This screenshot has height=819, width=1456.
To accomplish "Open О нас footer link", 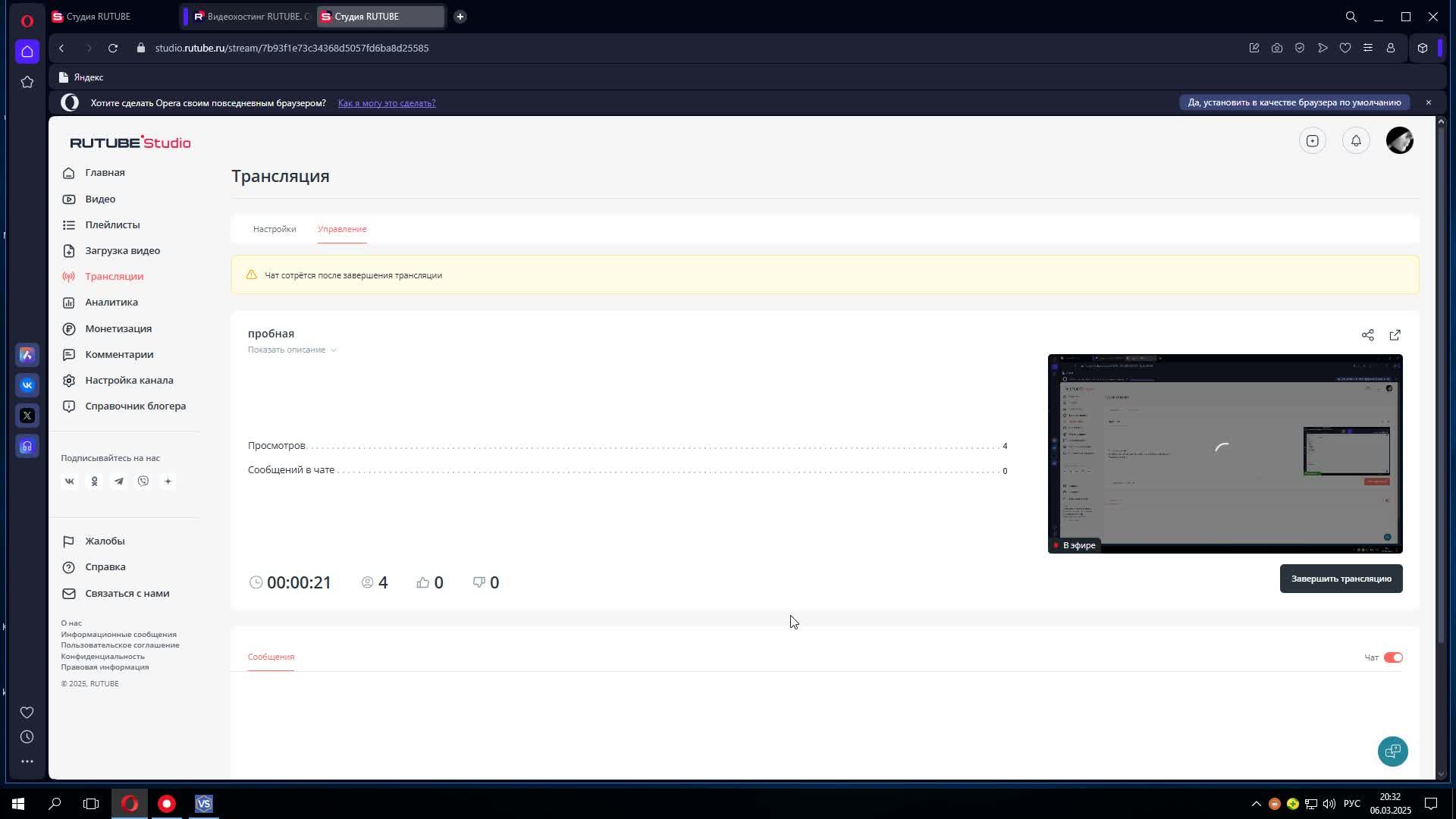I will (x=71, y=623).
